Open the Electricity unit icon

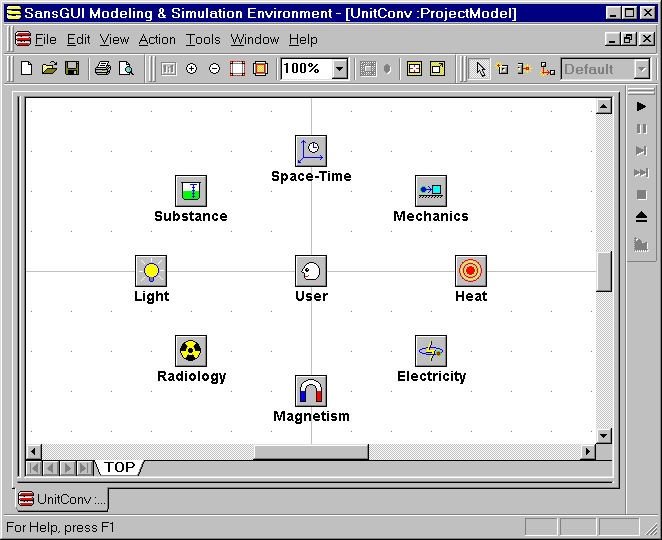point(431,351)
